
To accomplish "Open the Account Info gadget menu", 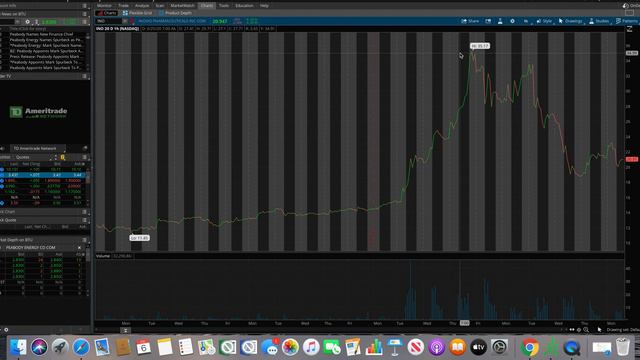I will [x=84, y=6].
